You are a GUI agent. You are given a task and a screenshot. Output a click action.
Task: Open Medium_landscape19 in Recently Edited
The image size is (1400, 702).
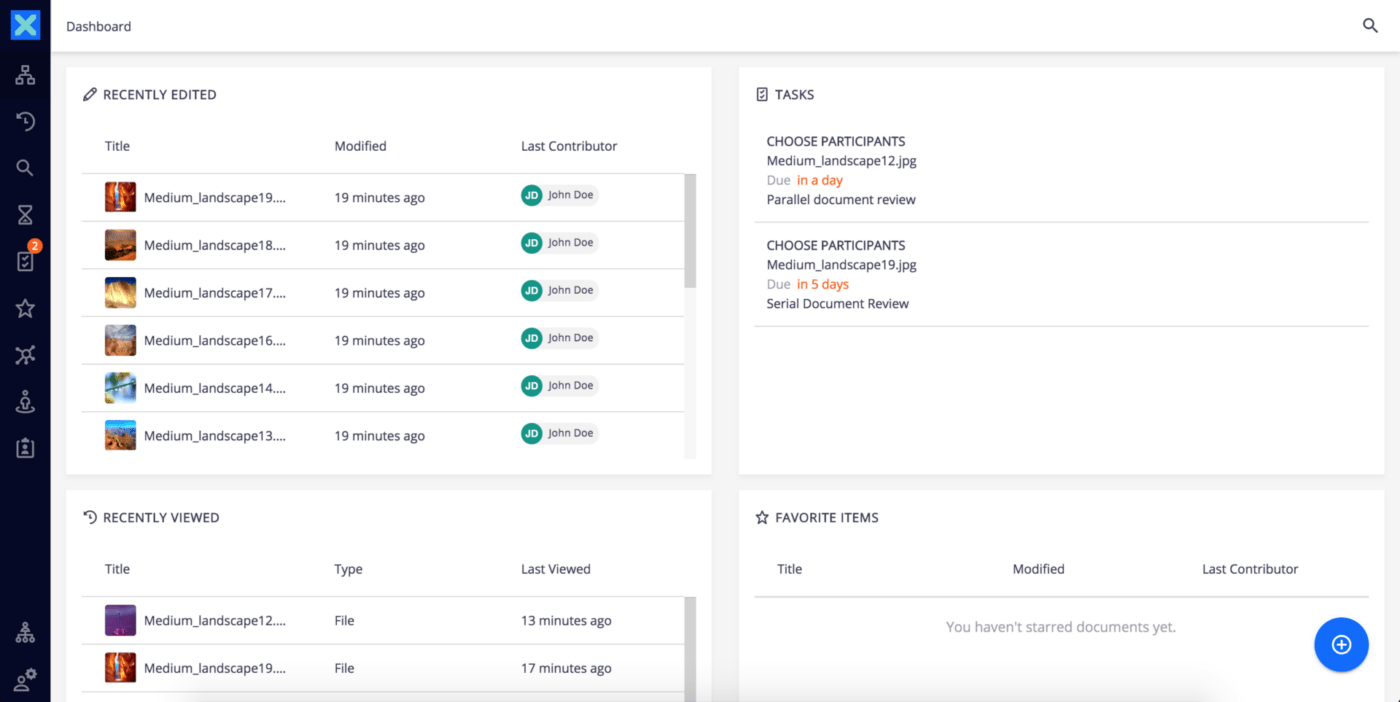[214, 198]
